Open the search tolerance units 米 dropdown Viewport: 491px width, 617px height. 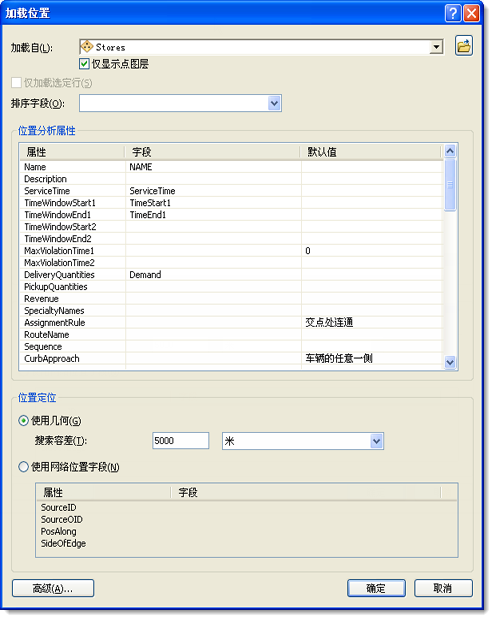pos(377,441)
